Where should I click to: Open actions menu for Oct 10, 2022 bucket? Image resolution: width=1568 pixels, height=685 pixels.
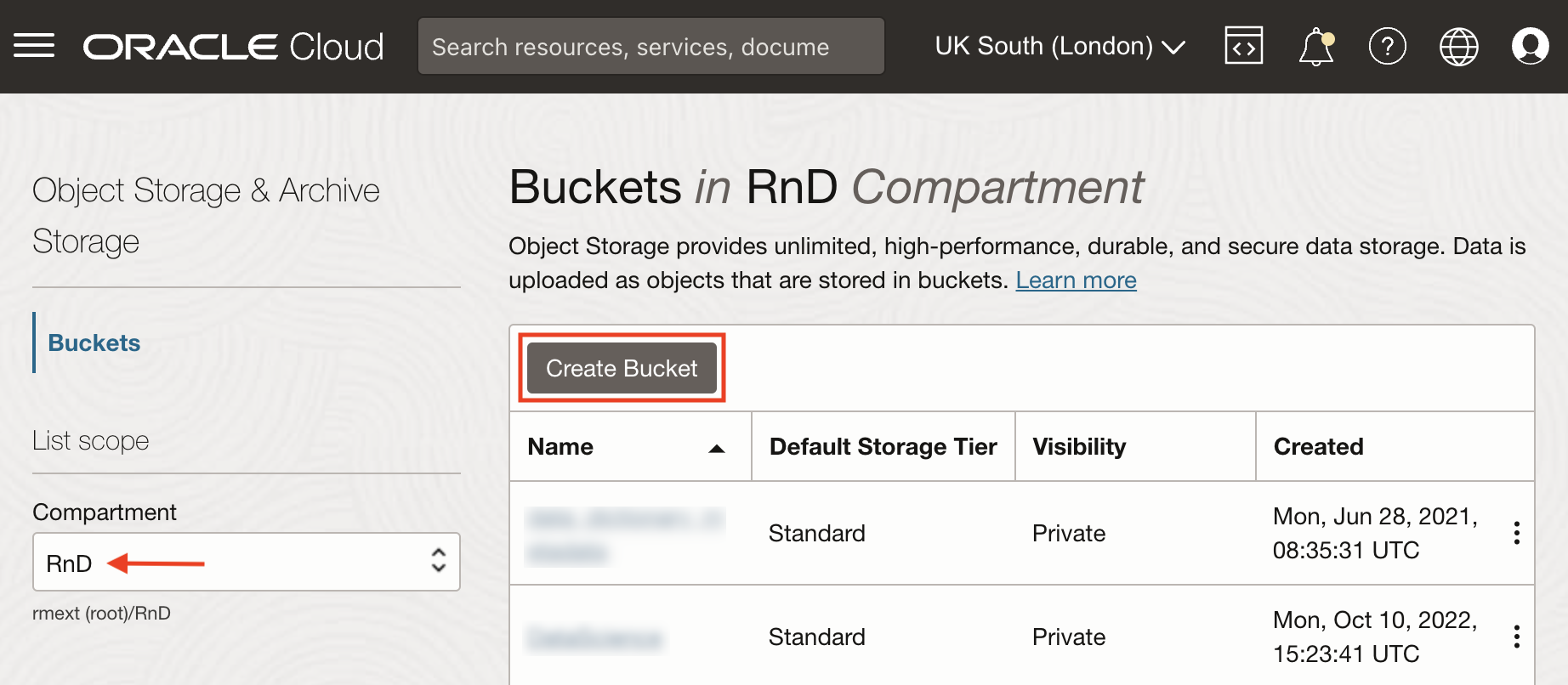(1516, 637)
